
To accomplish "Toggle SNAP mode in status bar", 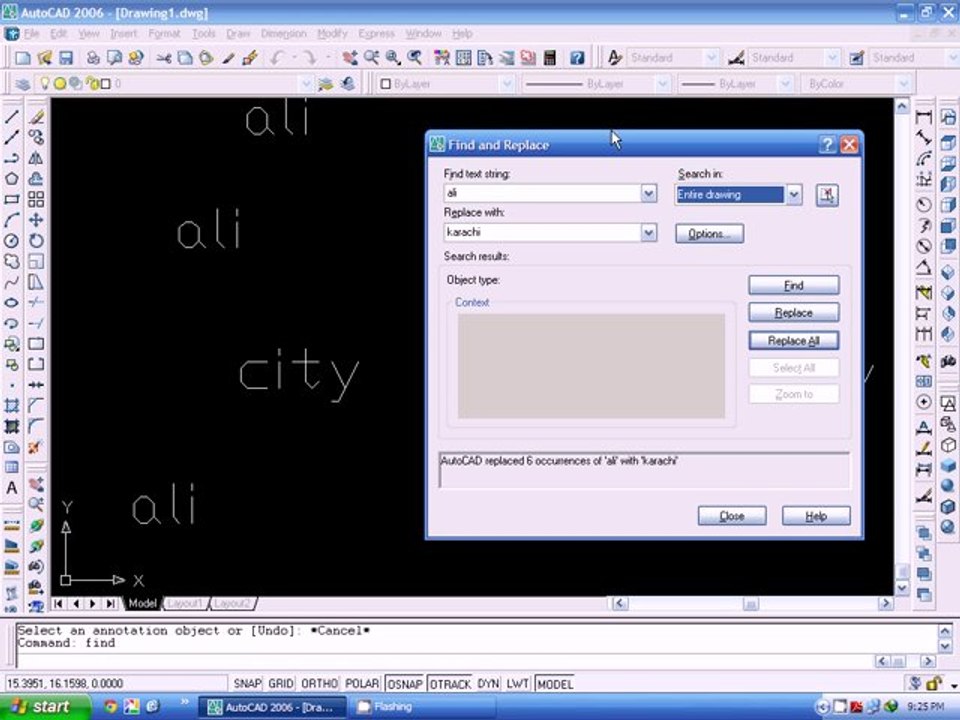I will [247, 683].
